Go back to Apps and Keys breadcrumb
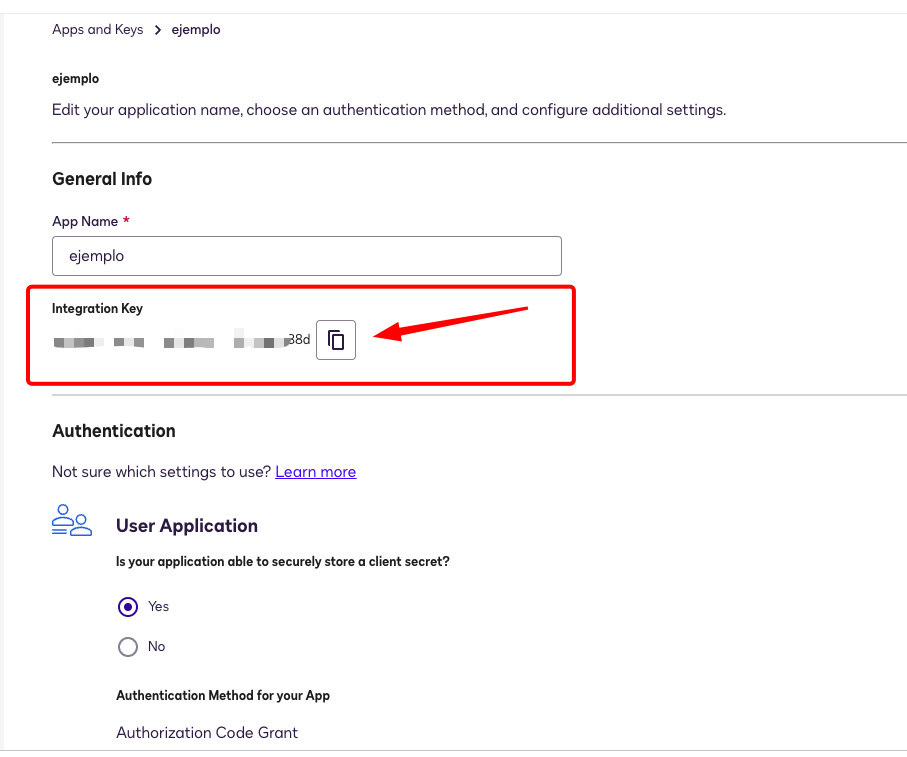This screenshot has width=907, height=757. [x=97, y=30]
